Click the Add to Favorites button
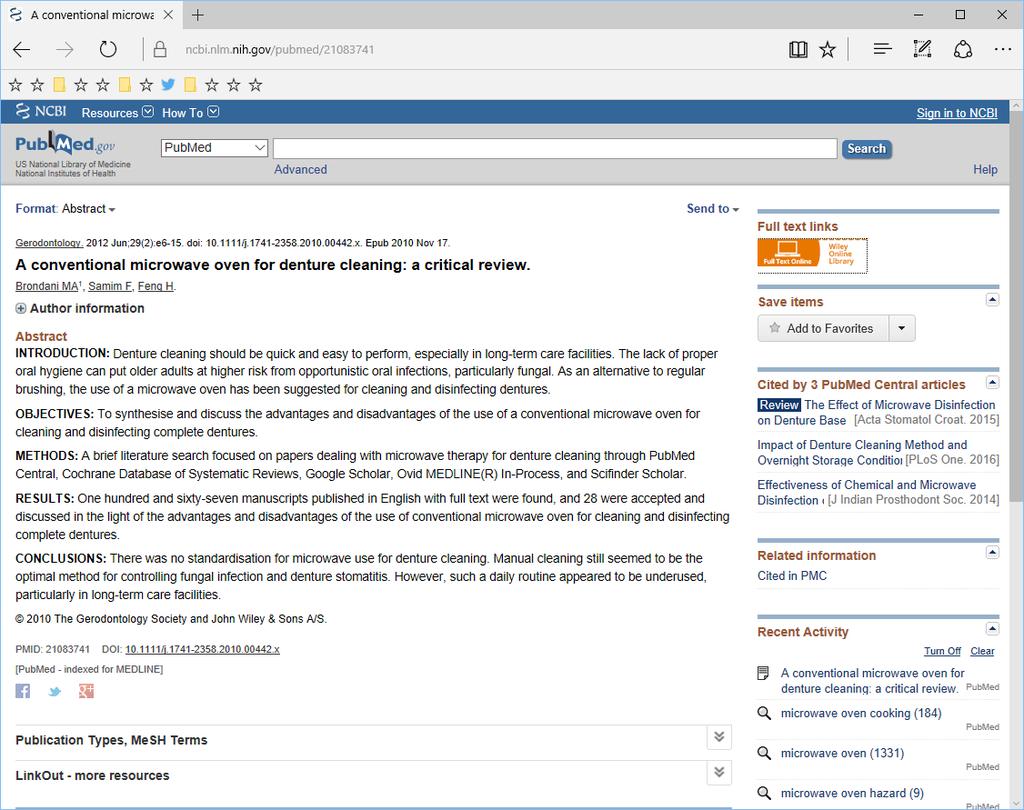1024x810 pixels. 824,328
